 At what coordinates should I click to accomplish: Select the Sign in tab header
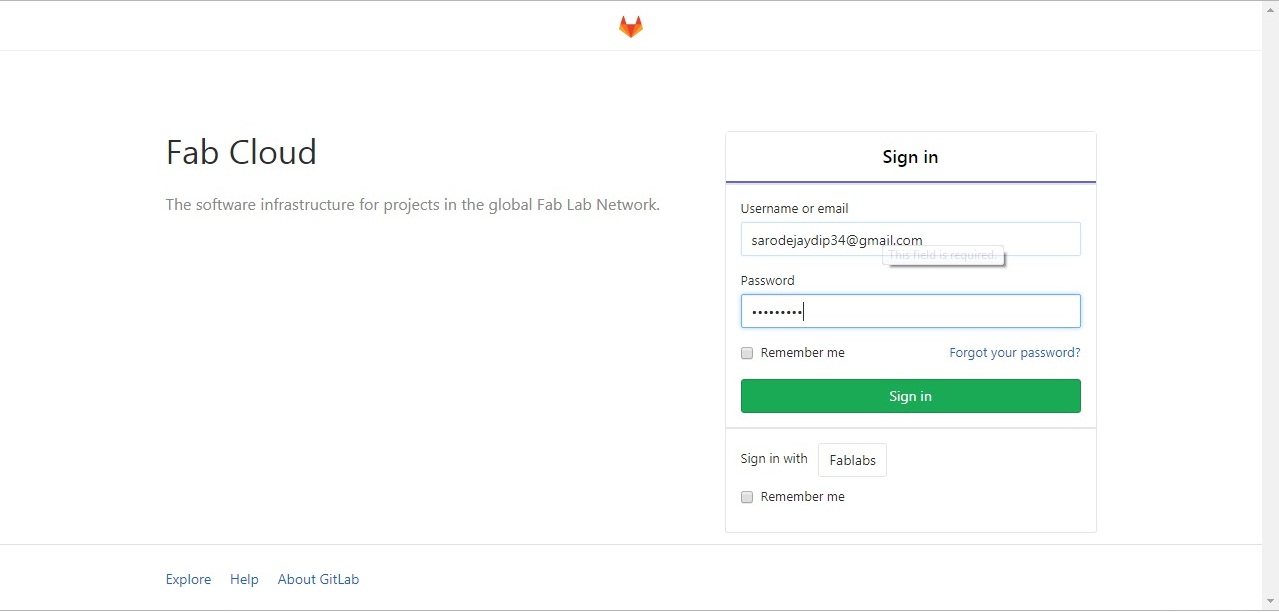click(910, 157)
